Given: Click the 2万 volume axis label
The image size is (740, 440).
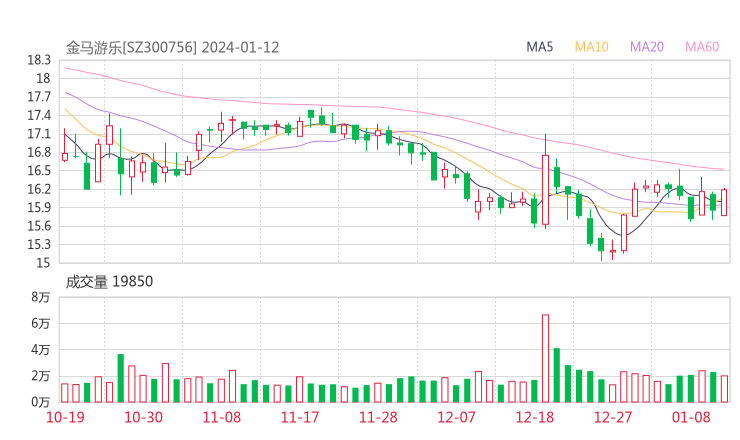Looking at the screenshot, I should coord(41,376).
